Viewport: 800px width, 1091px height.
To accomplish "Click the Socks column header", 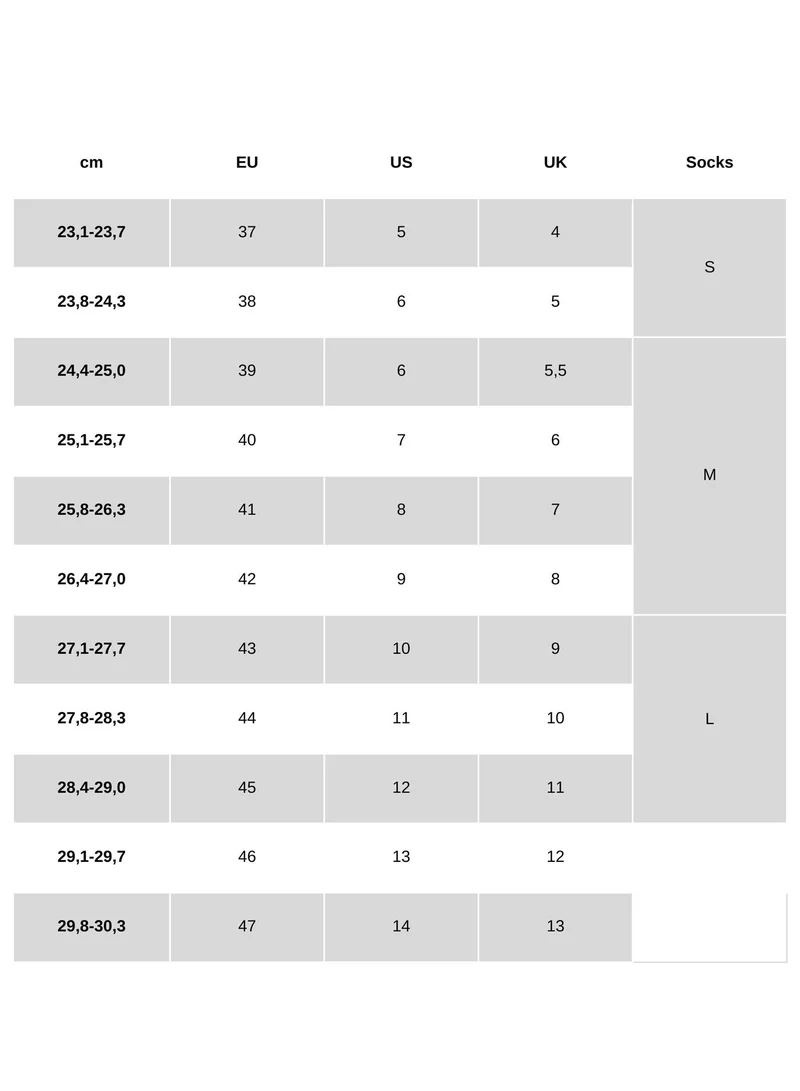I will [x=709, y=162].
